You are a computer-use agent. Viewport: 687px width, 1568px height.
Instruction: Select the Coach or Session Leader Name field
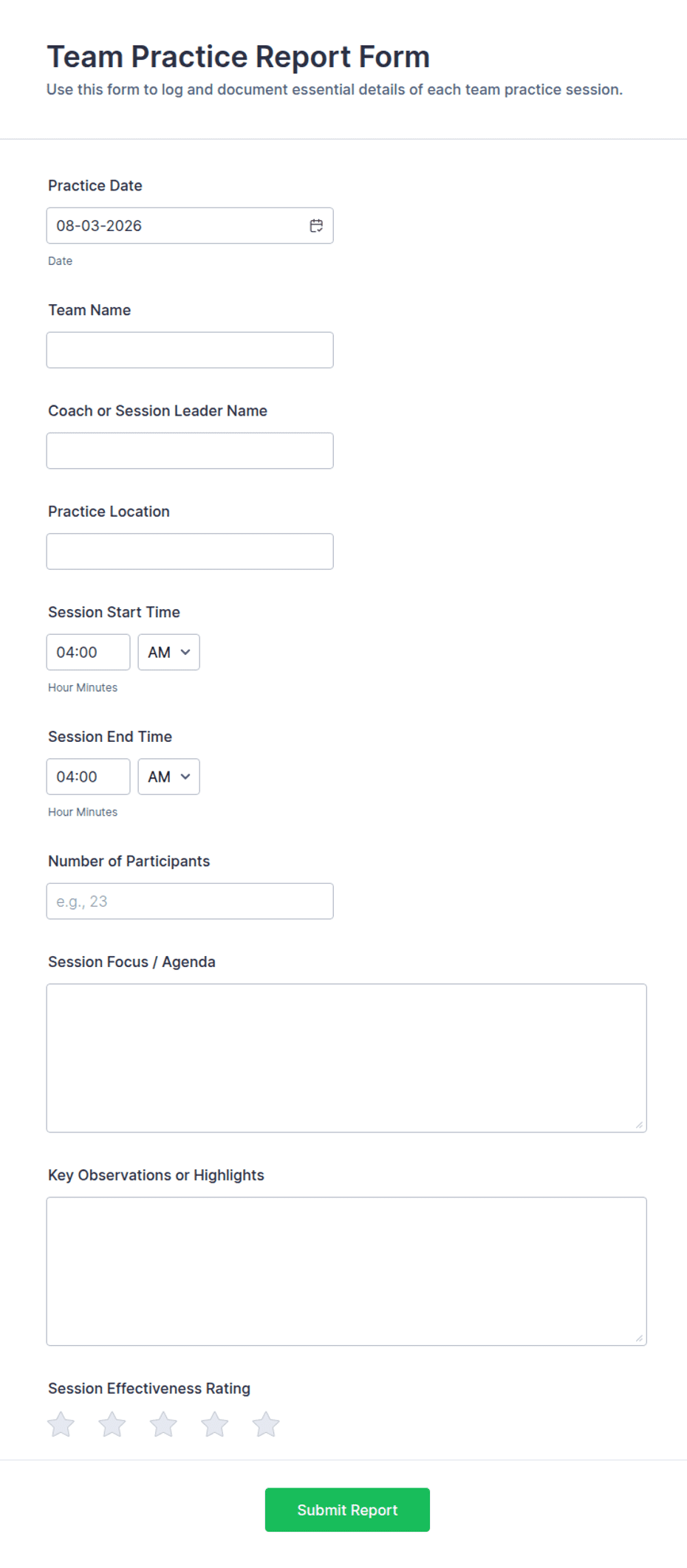point(190,450)
